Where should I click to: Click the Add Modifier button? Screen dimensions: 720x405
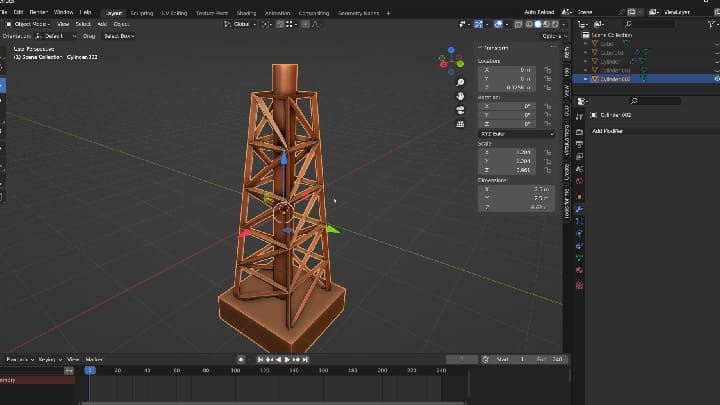click(608, 131)
